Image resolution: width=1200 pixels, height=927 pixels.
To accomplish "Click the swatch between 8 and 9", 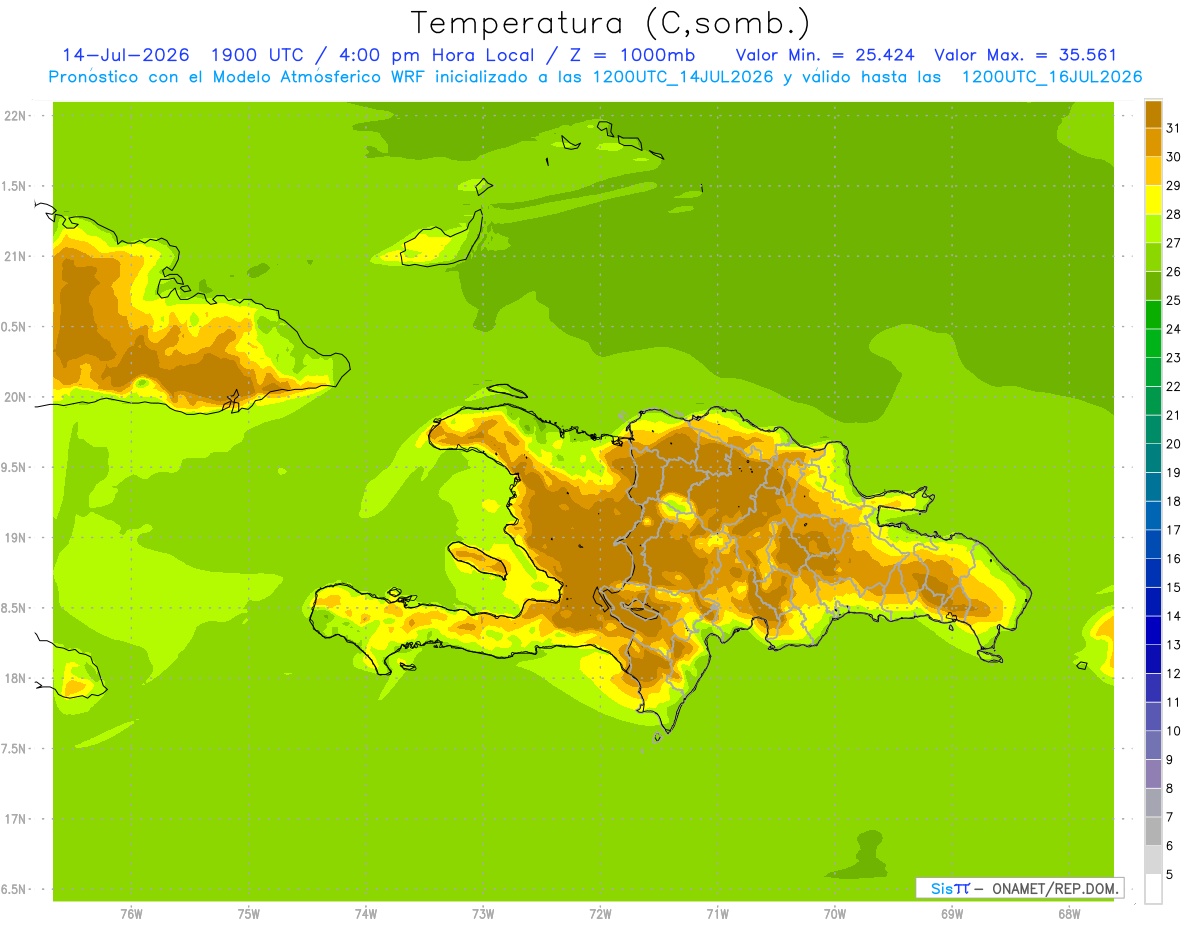I will (x=1153, y=774).
